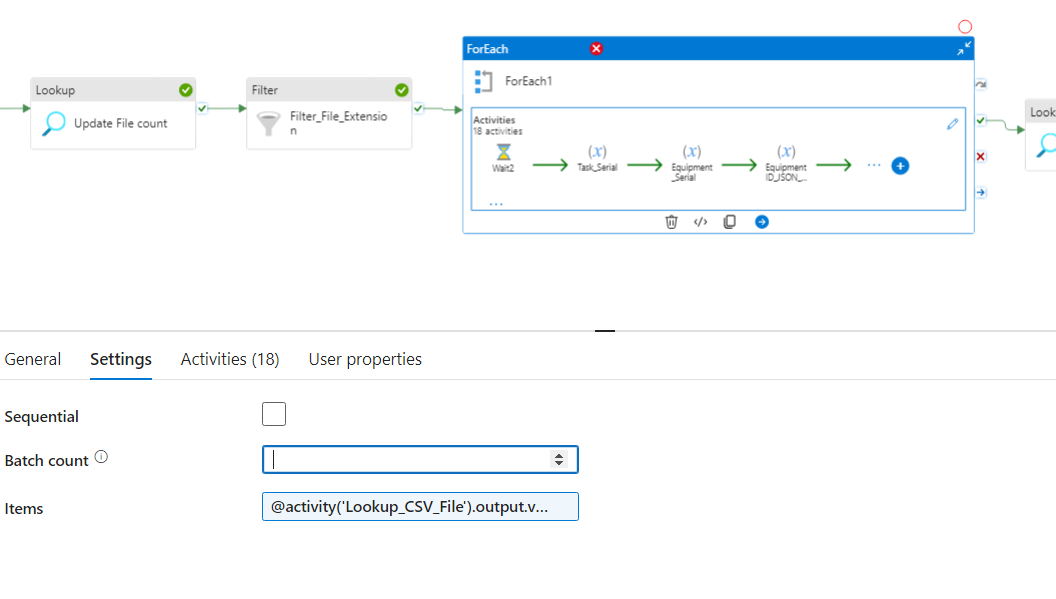This screenshot has height=599, width=1056.
Task: Click the Equipment ID_JSON activity icon
Action: (786, 152)
